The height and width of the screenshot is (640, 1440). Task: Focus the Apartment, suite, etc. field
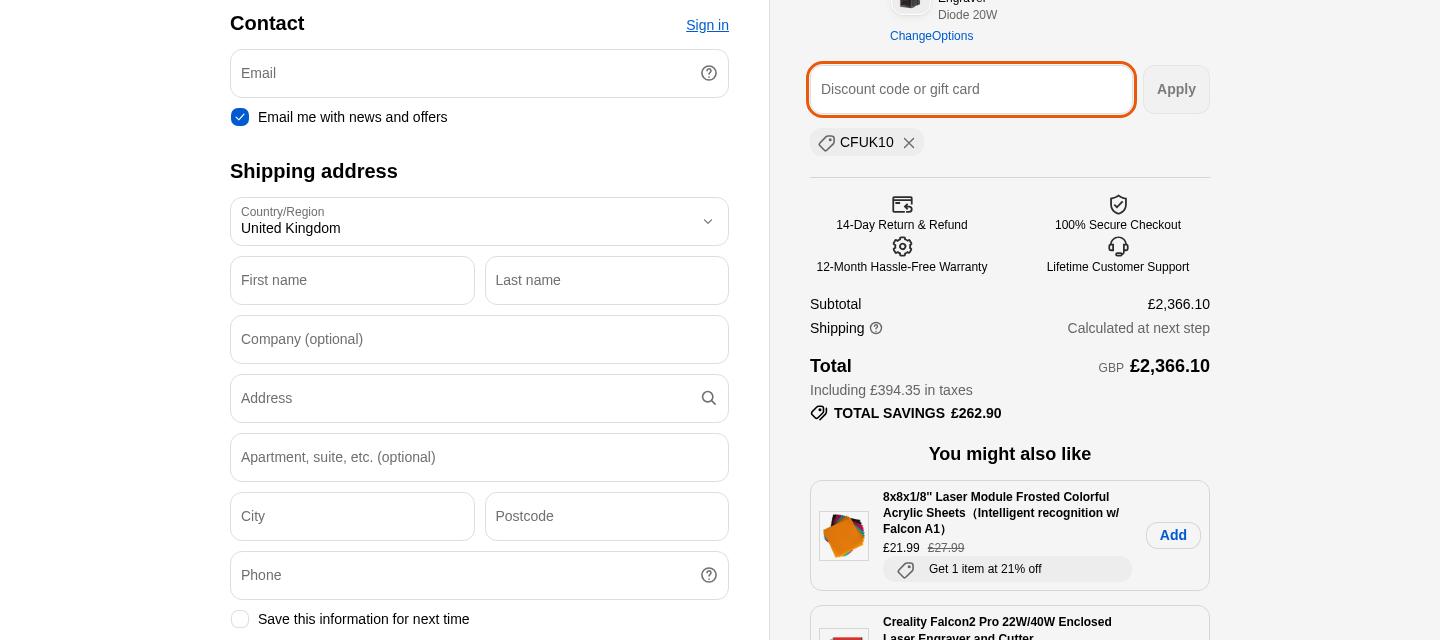(479, 457)
